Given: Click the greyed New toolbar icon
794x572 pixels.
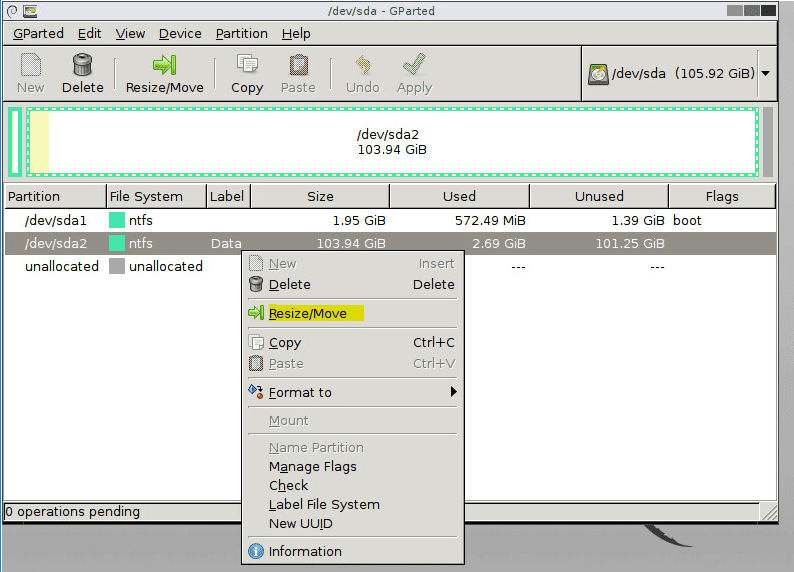Looking at the screenshot, I should pyautogui.click(x=30, y=65).
